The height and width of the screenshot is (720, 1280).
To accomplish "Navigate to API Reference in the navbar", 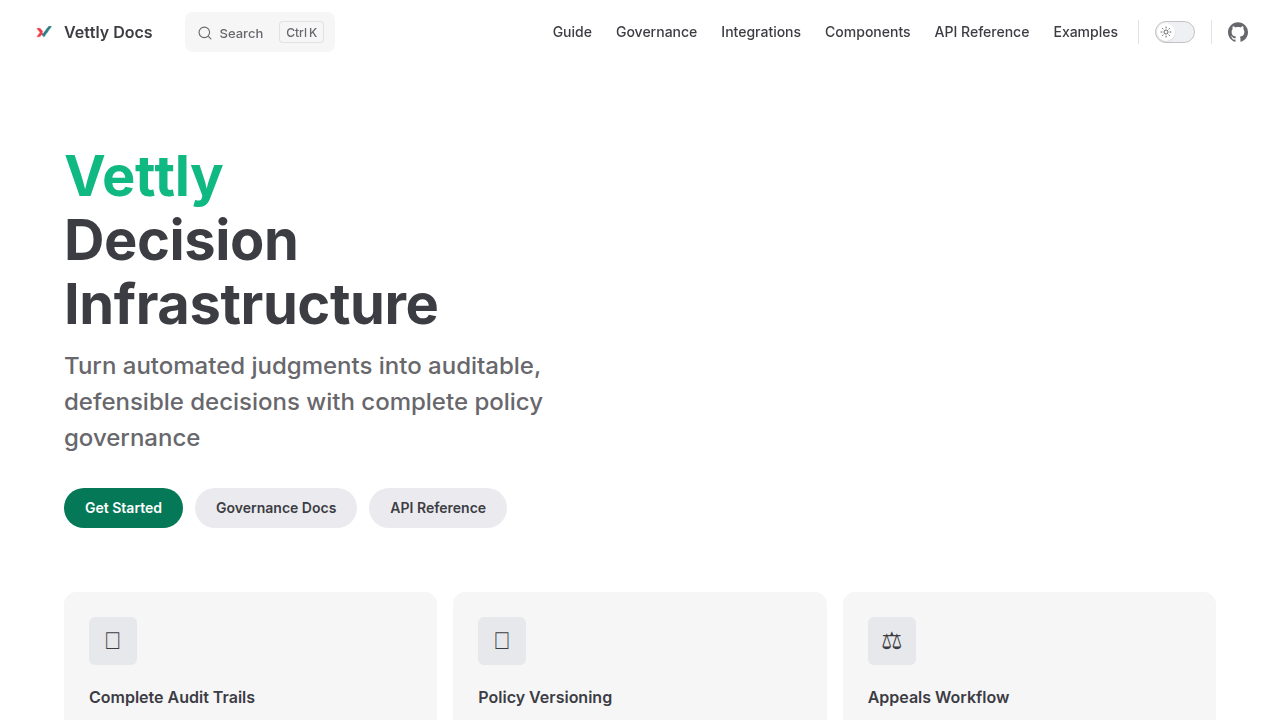I will coord(982,32).
